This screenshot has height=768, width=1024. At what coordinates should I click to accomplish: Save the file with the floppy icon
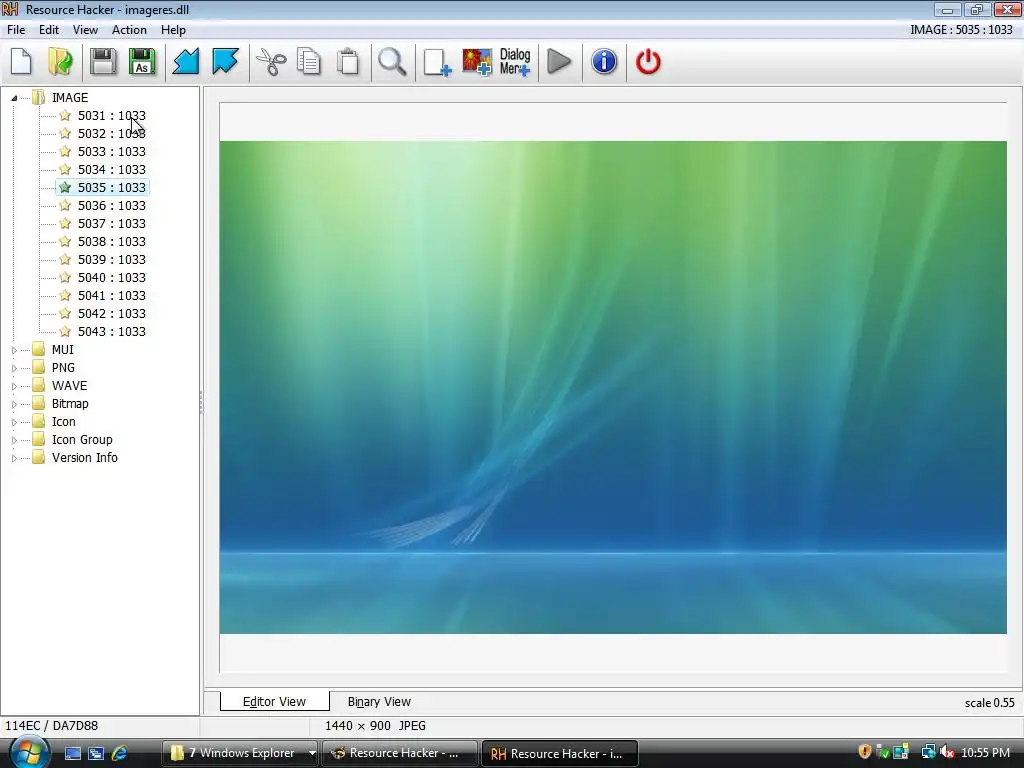pyautogui.click(x=103, y=62)
